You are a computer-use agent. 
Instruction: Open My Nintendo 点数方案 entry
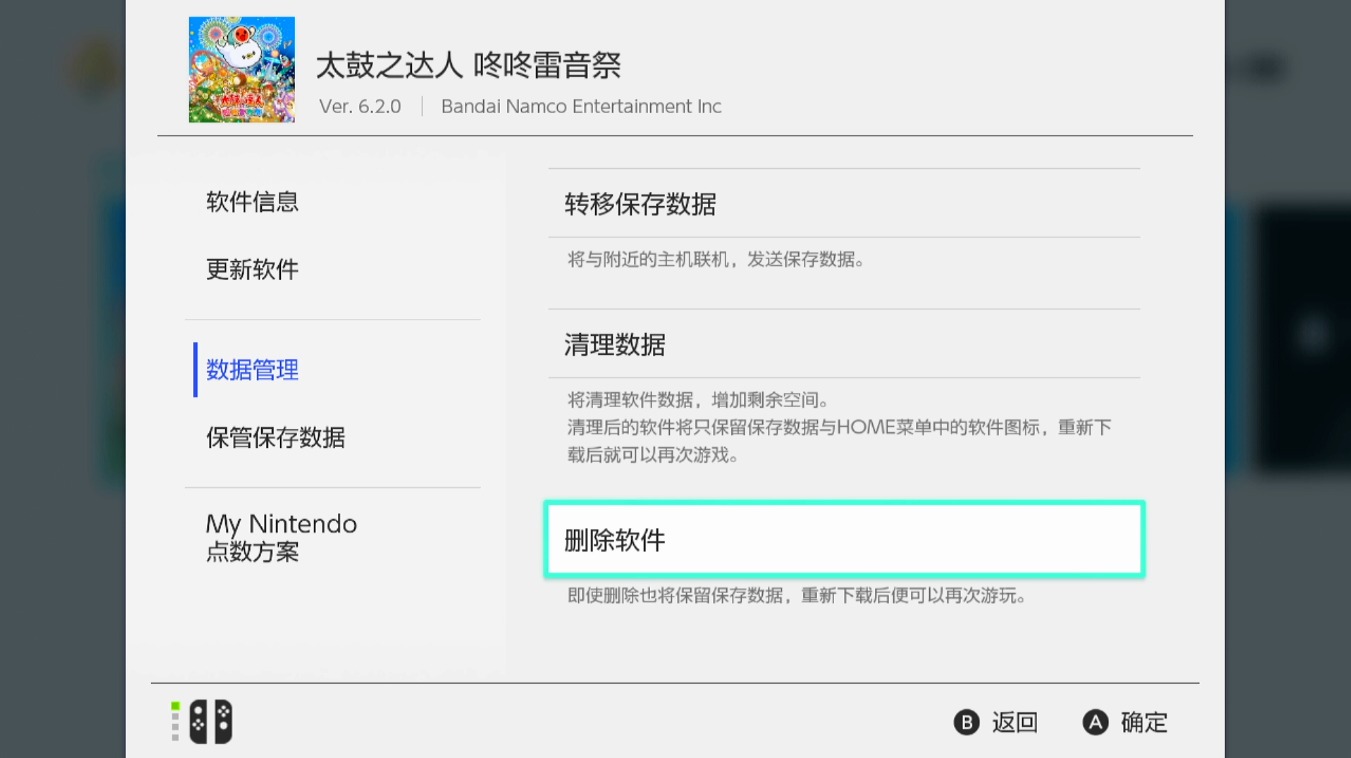pyautogui.click(x=281, y=538)
